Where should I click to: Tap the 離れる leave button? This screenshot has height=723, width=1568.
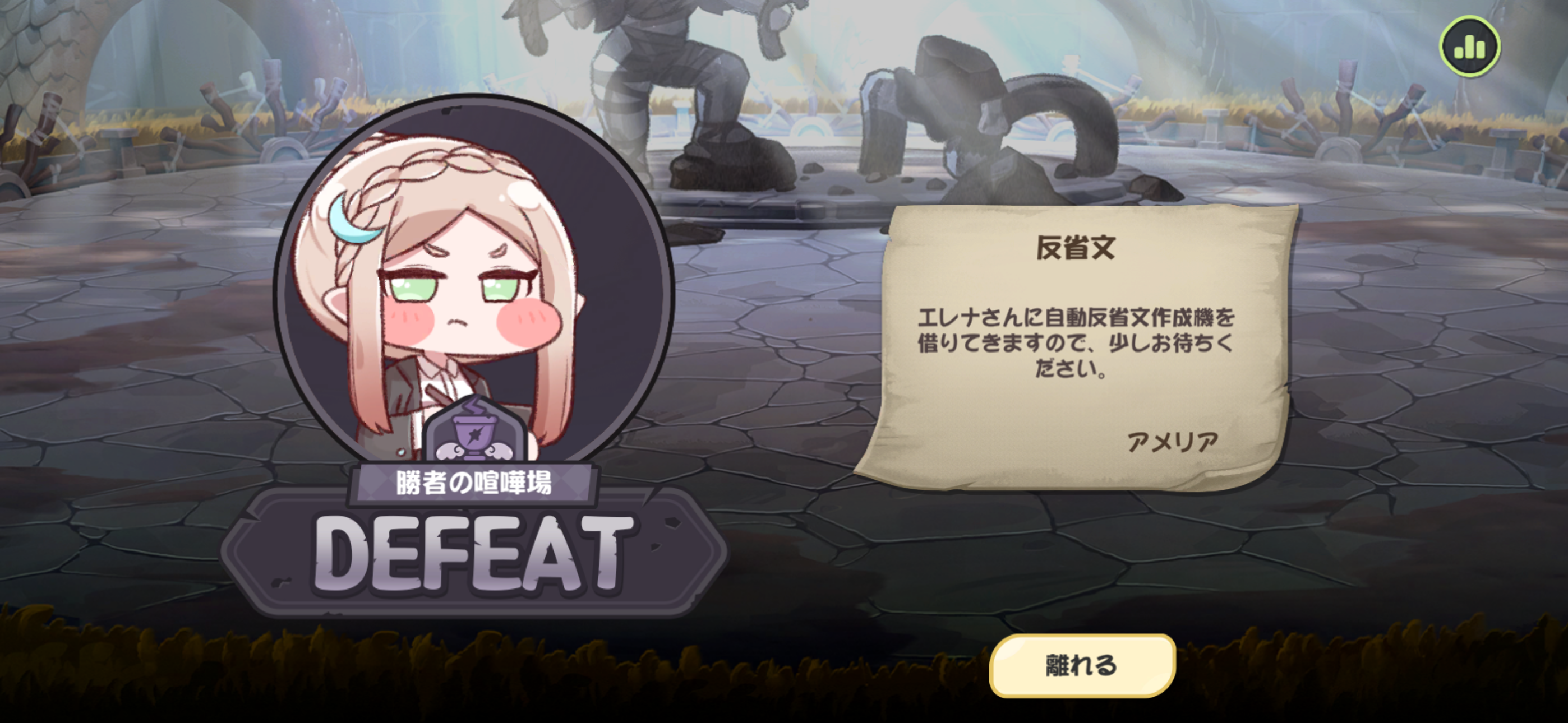pyautogui.click(x=1082, y=665)
